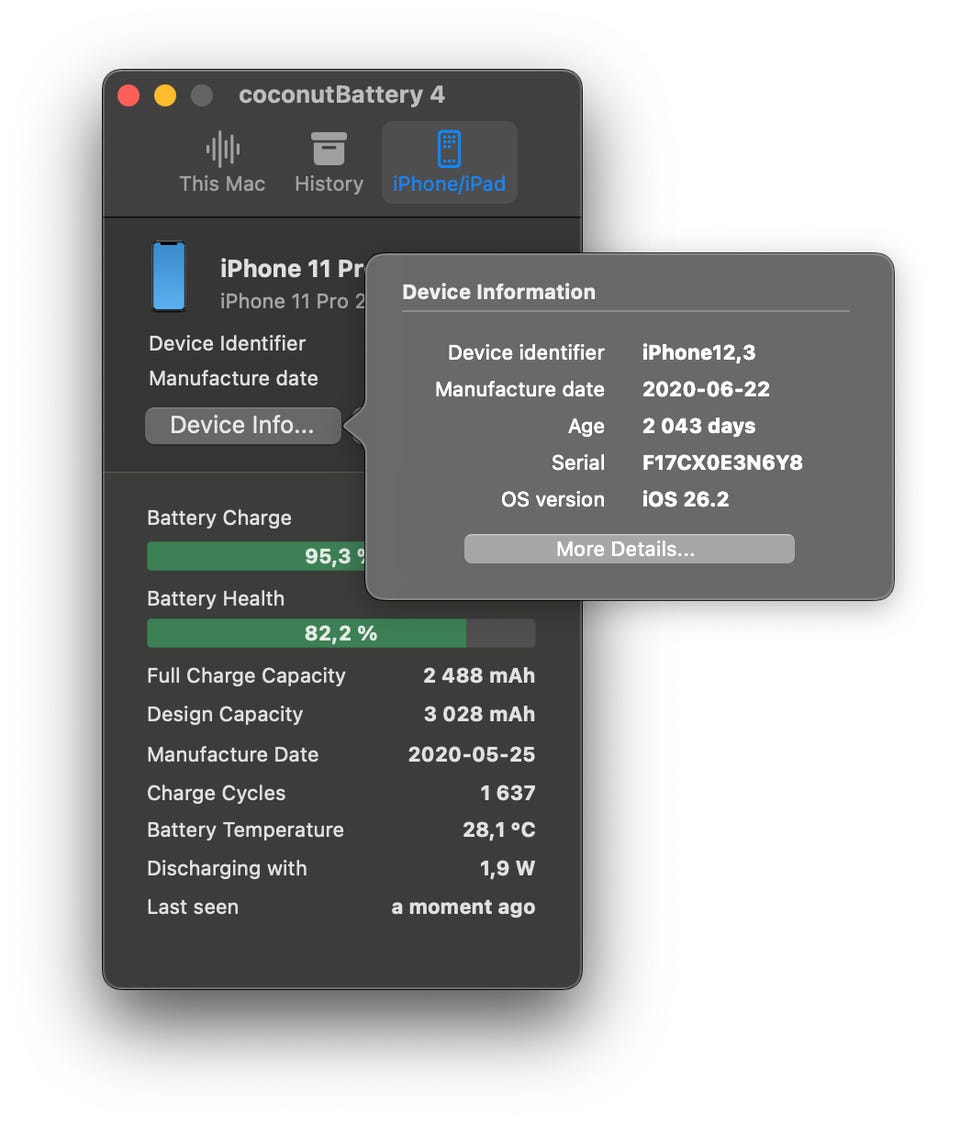
Task: Select manufacture date 2020-06-22 in popover
Action: 706,390
